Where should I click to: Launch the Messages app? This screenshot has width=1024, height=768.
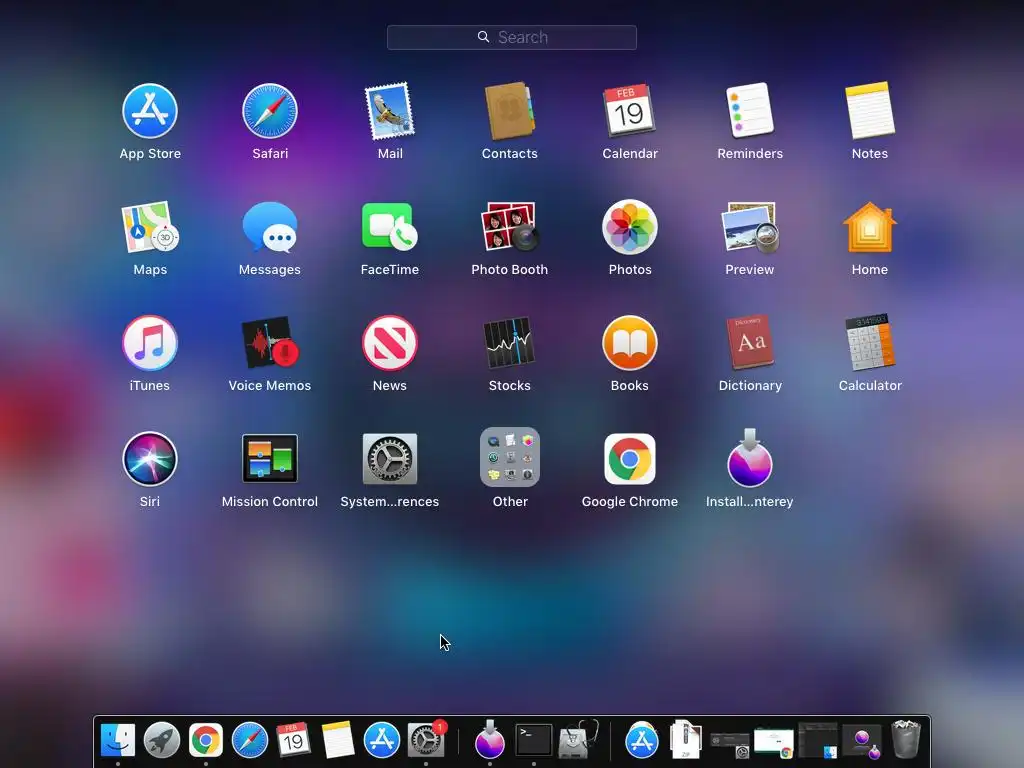pos(270,227)
